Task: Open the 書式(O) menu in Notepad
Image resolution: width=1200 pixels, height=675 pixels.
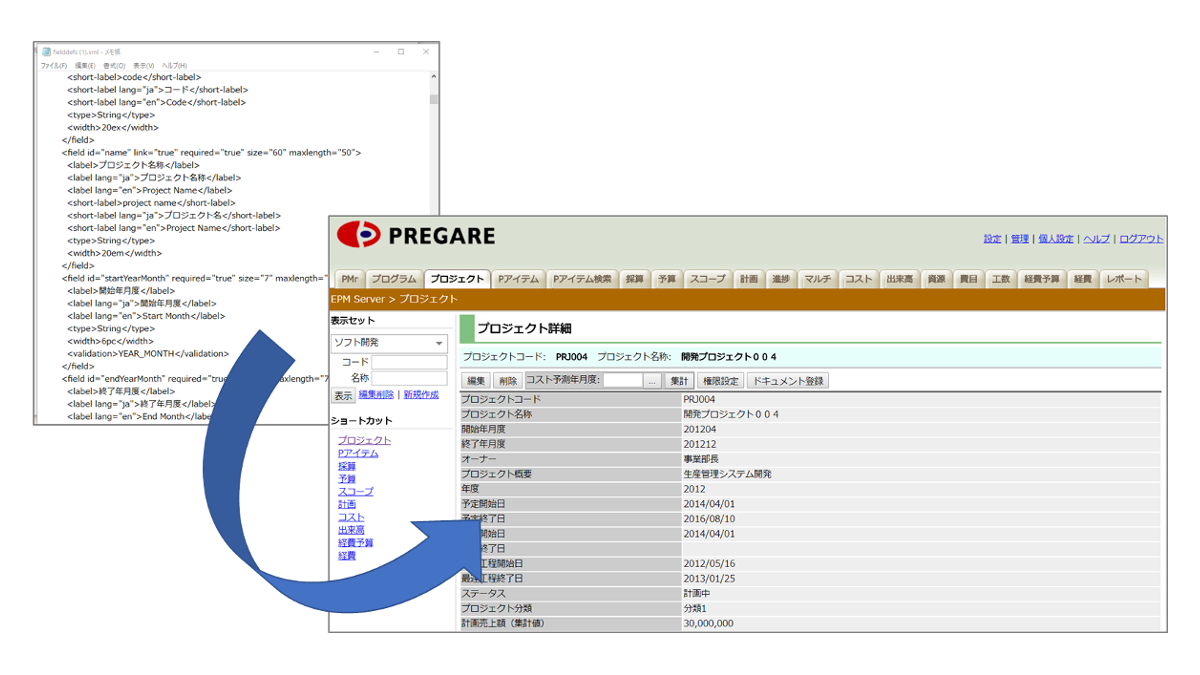Action: [x=114, y=66]
